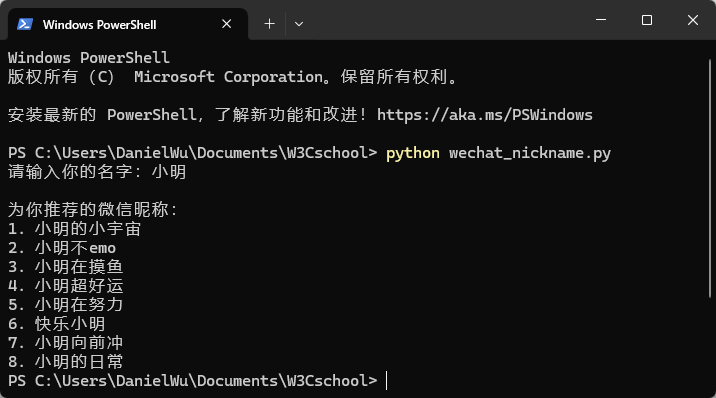Open a new tab with plus button
Screen dimensions: 716x398
(269, 24)
